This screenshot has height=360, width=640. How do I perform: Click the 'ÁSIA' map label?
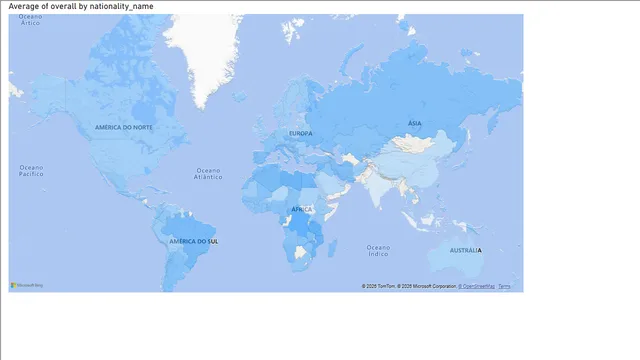[x=414, y=123]
